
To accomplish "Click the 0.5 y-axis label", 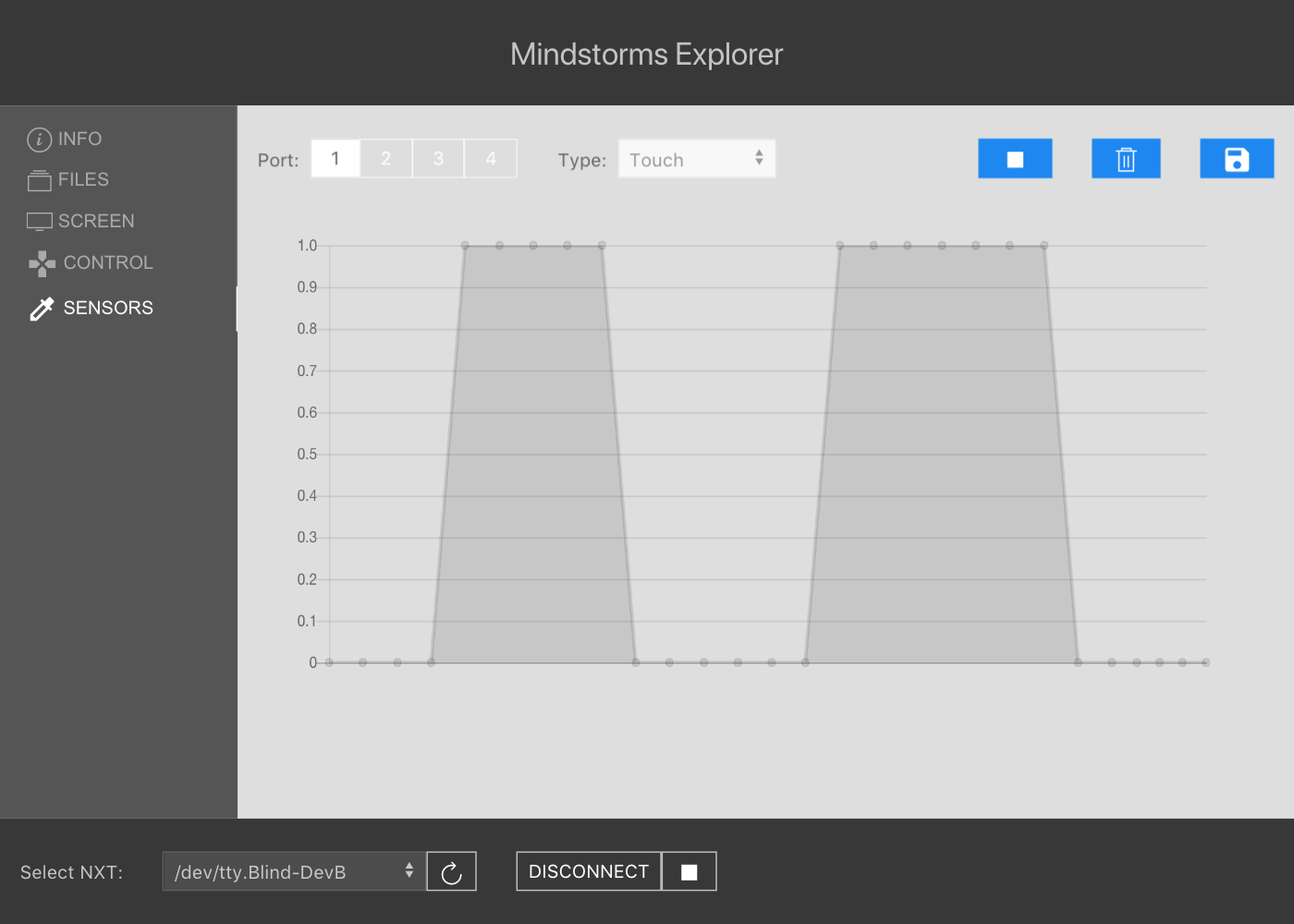I will [307, 455].
